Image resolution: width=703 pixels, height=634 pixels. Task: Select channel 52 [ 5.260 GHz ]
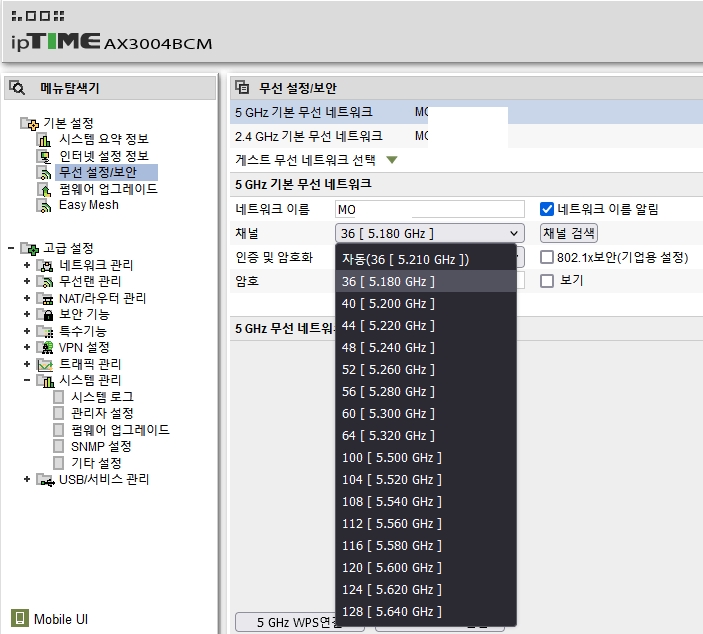tap(426, 369)
